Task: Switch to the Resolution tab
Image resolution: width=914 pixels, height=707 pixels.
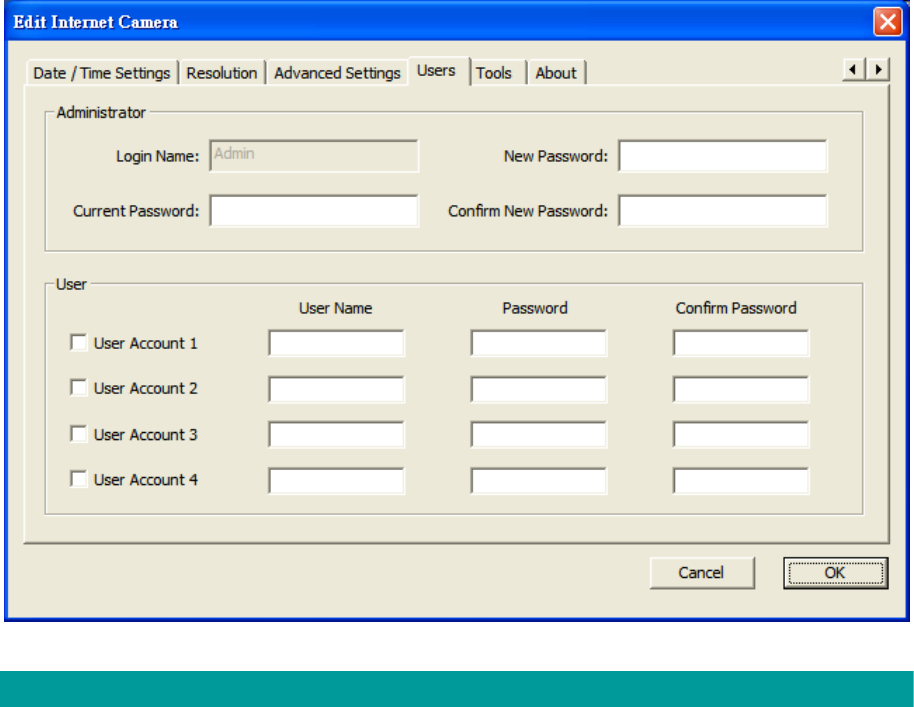Action: click(x=222, y=73)
